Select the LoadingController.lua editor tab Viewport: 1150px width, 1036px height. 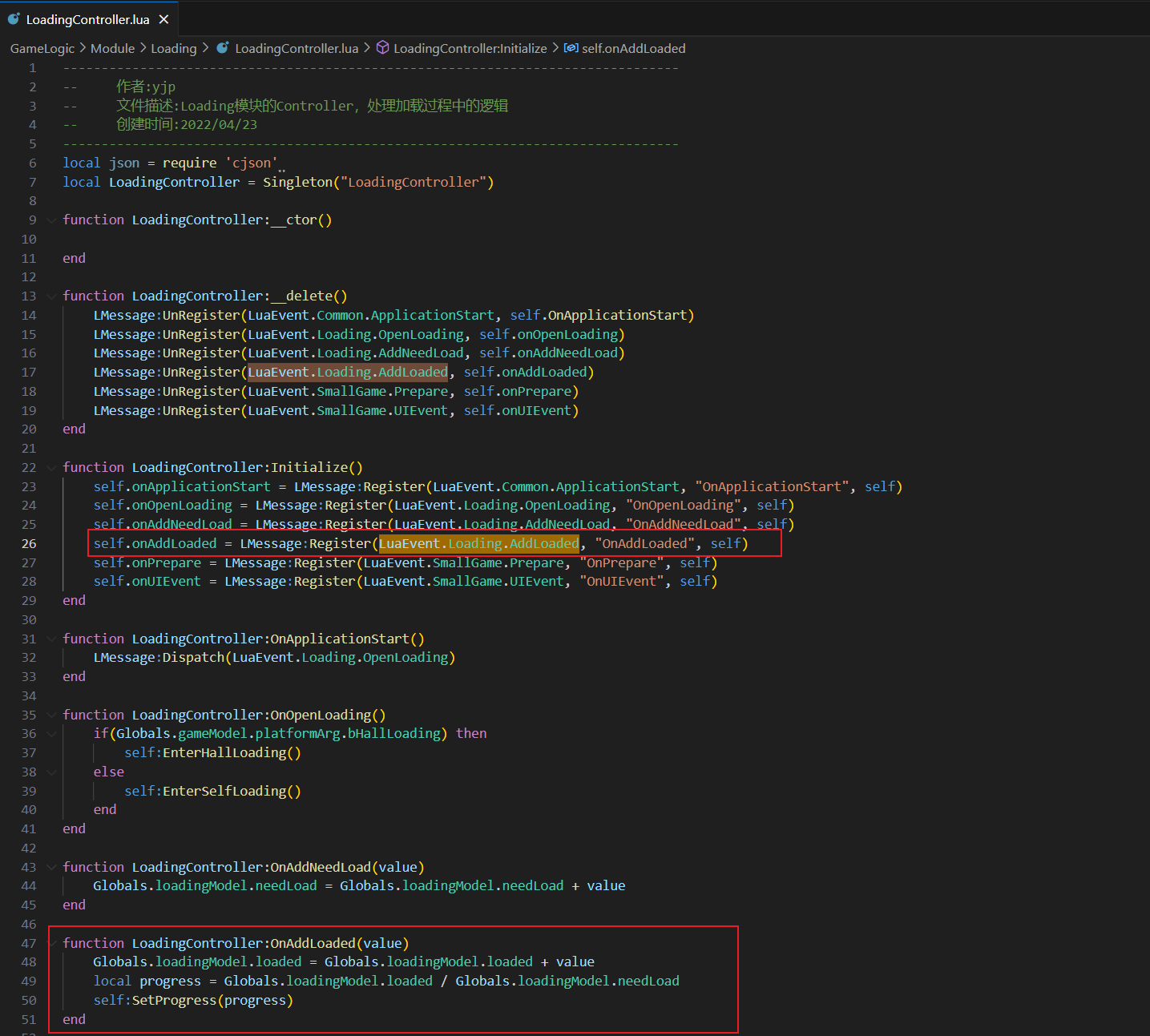(x=88, y=19)
